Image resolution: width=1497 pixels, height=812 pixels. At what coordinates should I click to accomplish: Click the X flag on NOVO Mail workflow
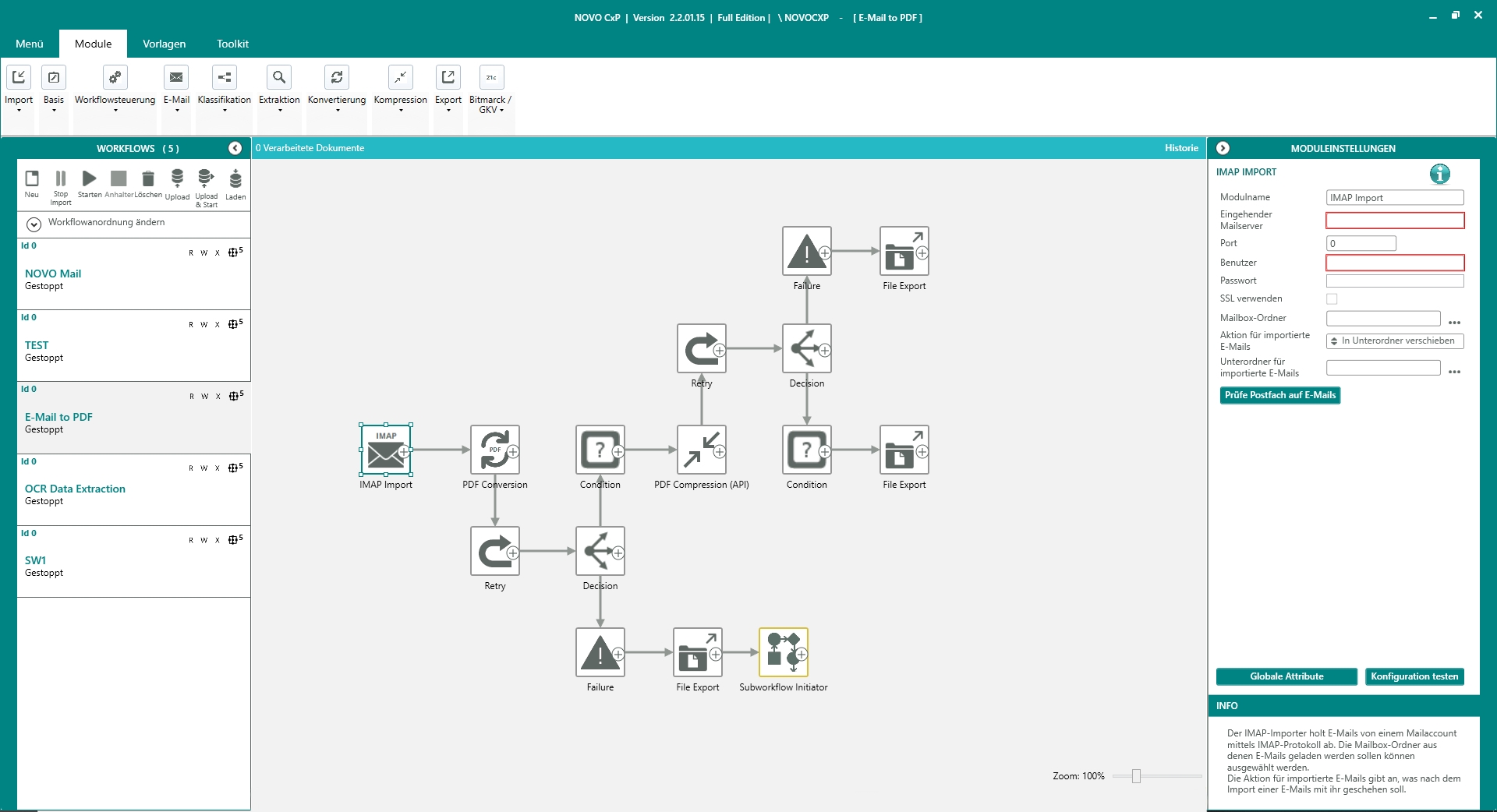point(218,253)
